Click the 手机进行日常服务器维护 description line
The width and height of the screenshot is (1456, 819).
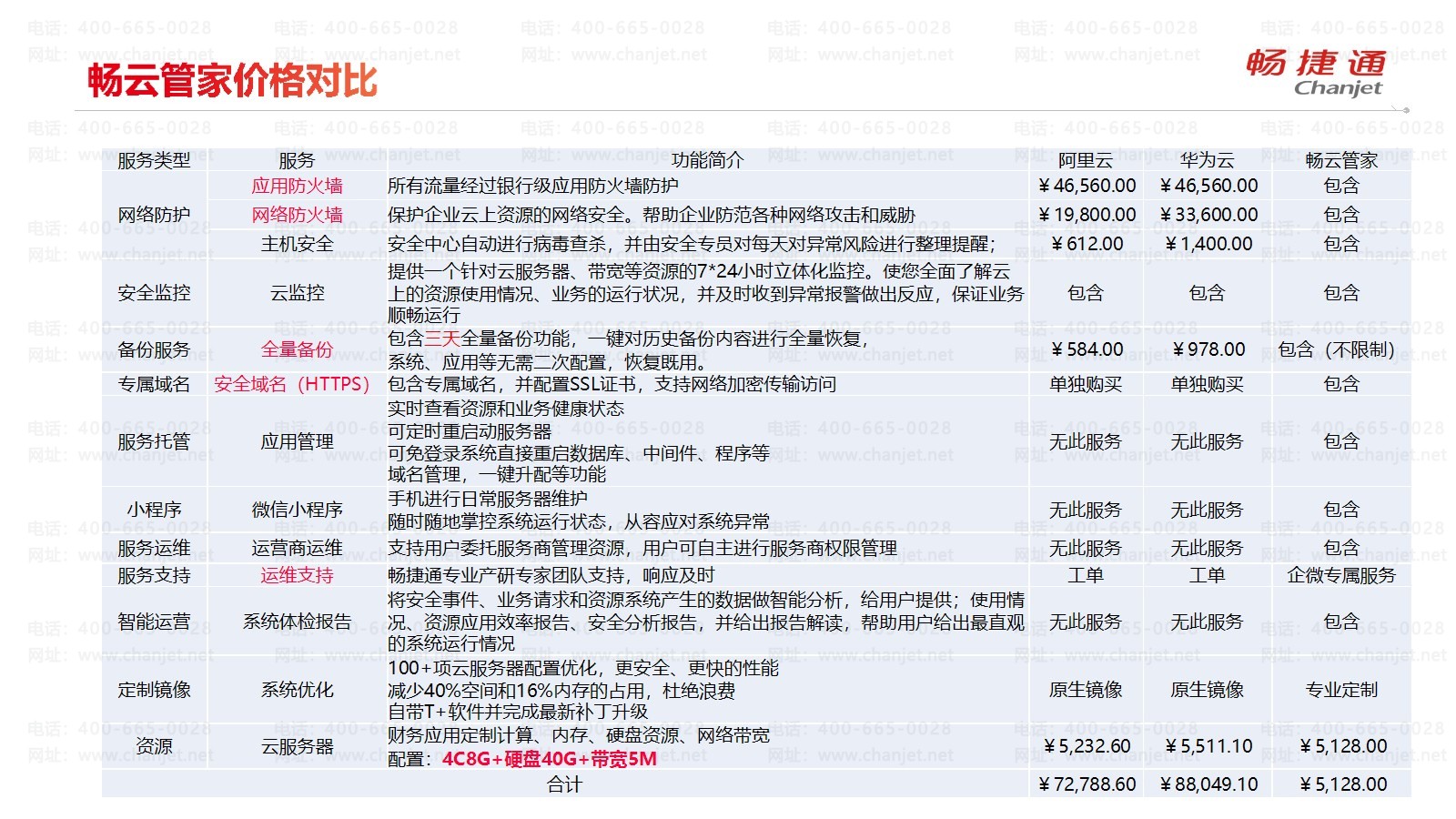pos(488,500)
